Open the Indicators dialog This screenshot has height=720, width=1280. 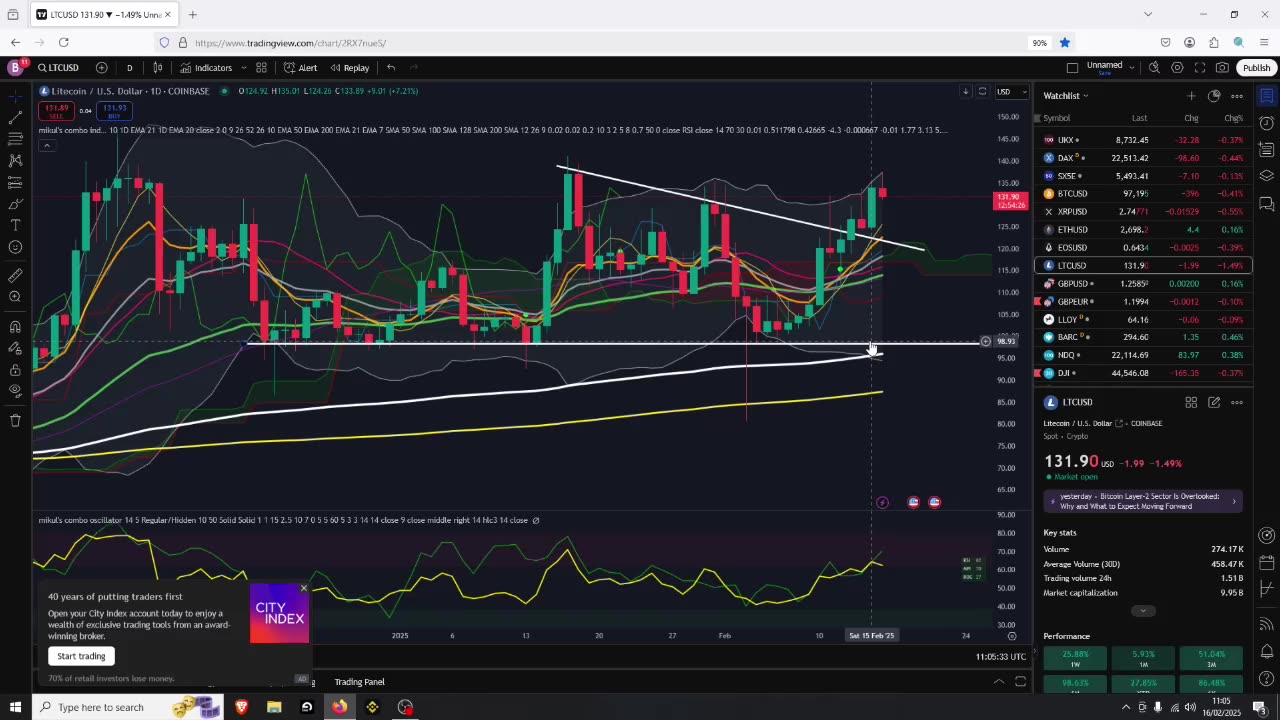[x=206, y=68]
